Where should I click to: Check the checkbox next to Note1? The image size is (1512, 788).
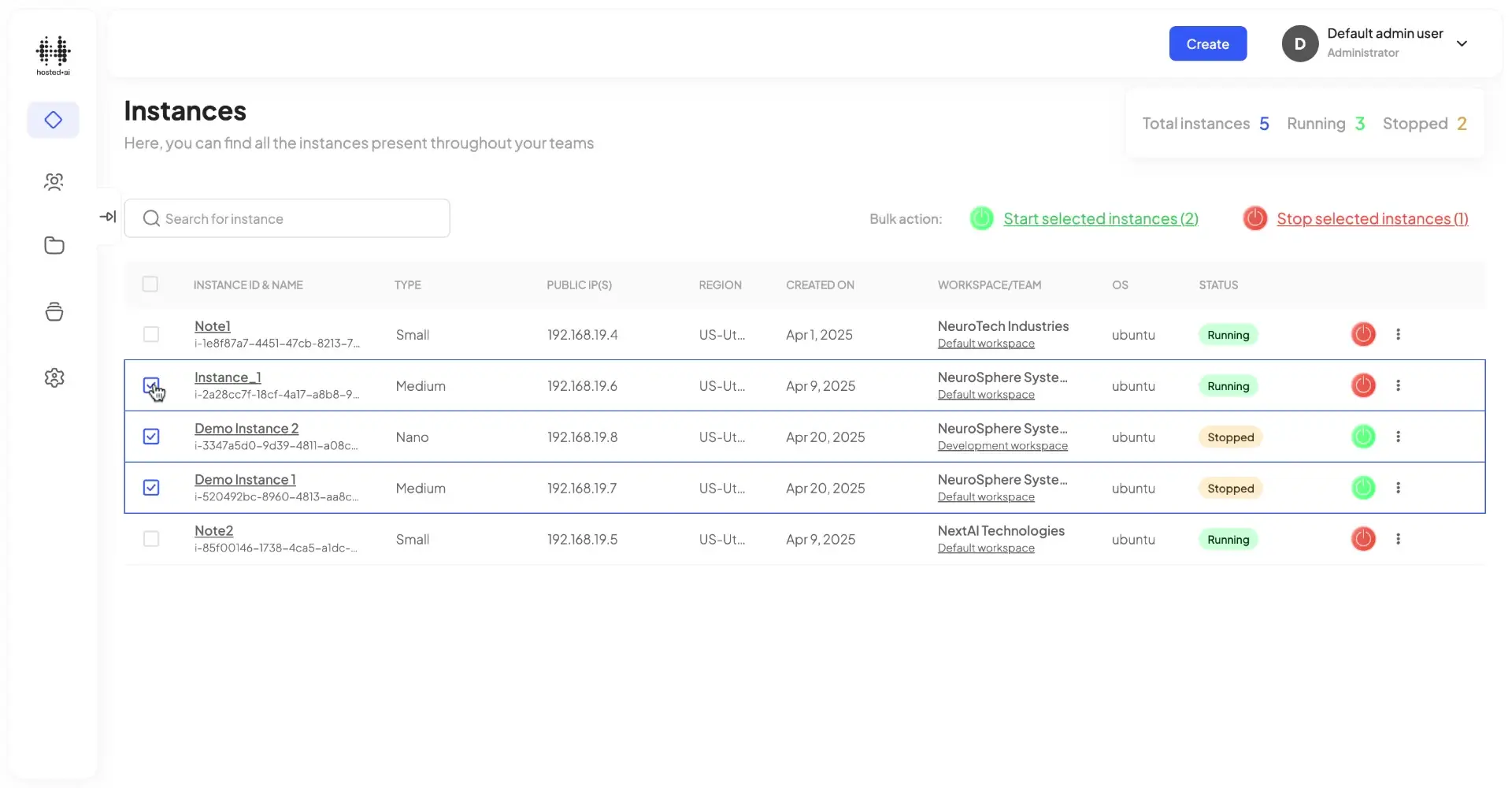(150, 334)
